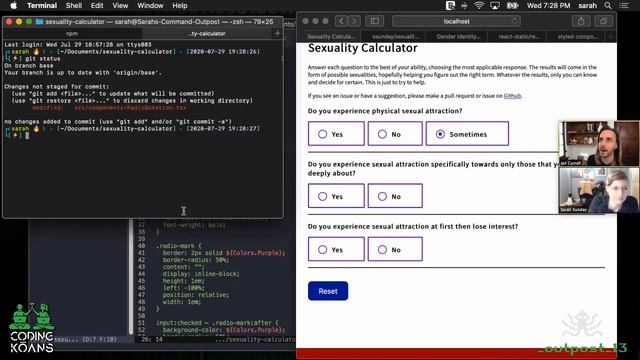This screenshot has width=640, height=360.
Task: Switch to the ..ty-calculator terminal tab
Action: click(207, 33)
